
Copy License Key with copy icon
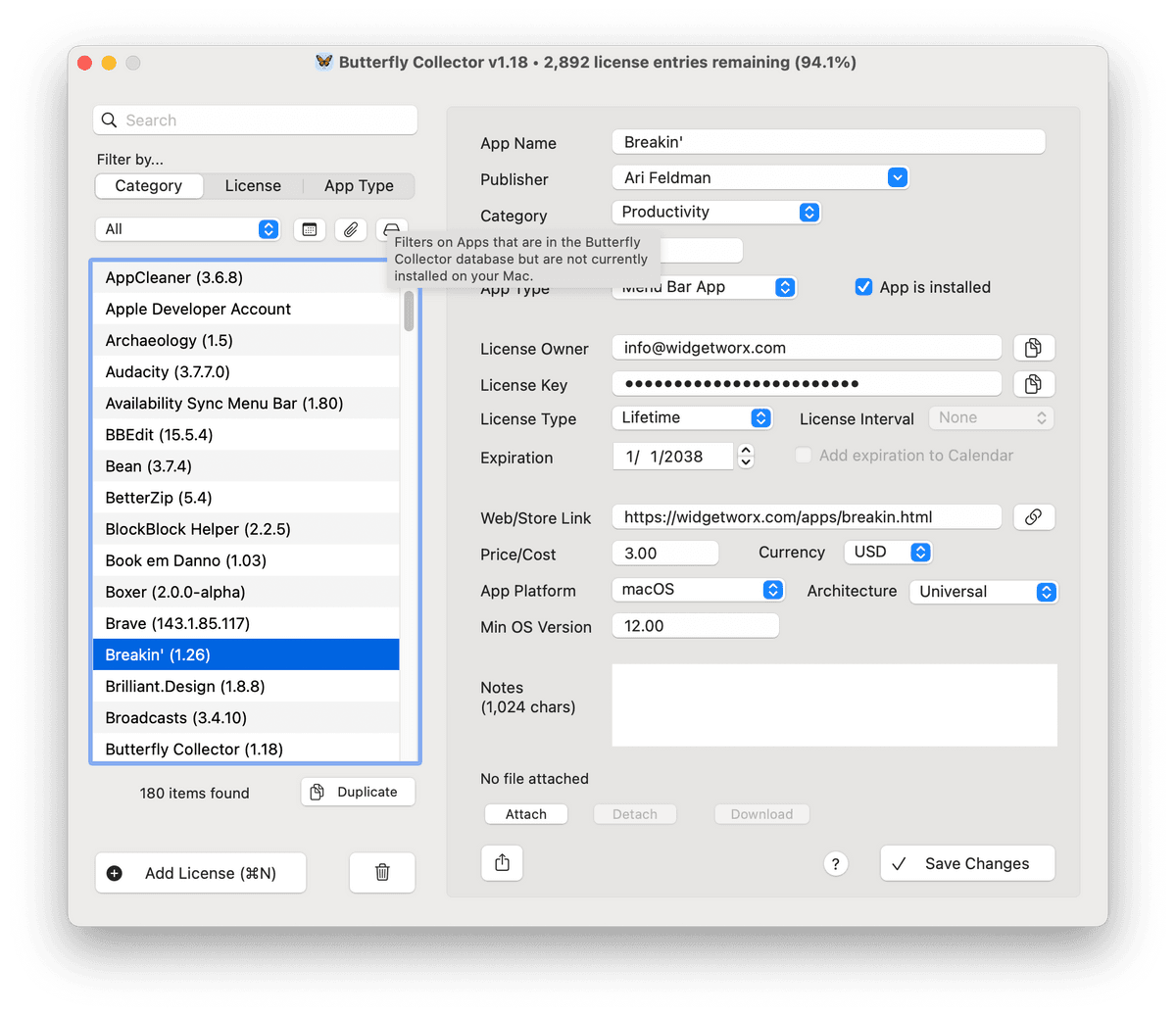(1033, 384)
